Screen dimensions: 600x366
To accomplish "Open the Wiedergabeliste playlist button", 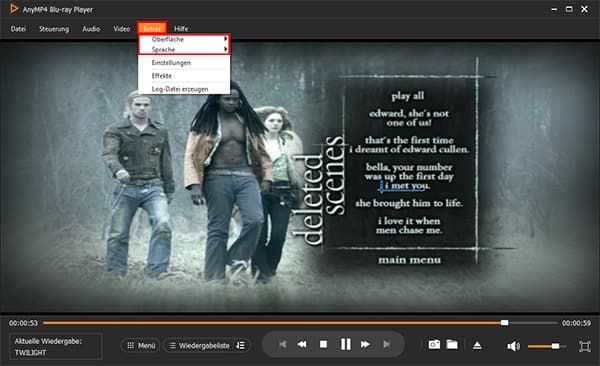I will pyautogui.click(x=200, y=345).
